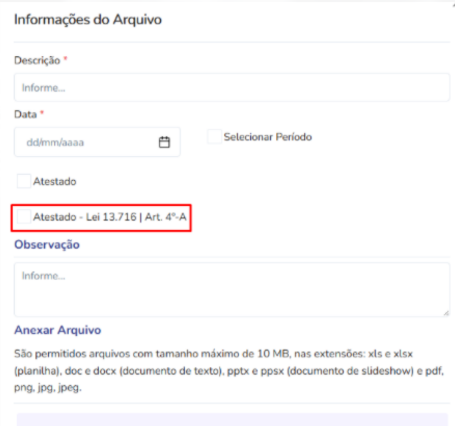455x426 pixels.
Task: Grab the Observação textarea resize handle
Action: click(446, 313)
